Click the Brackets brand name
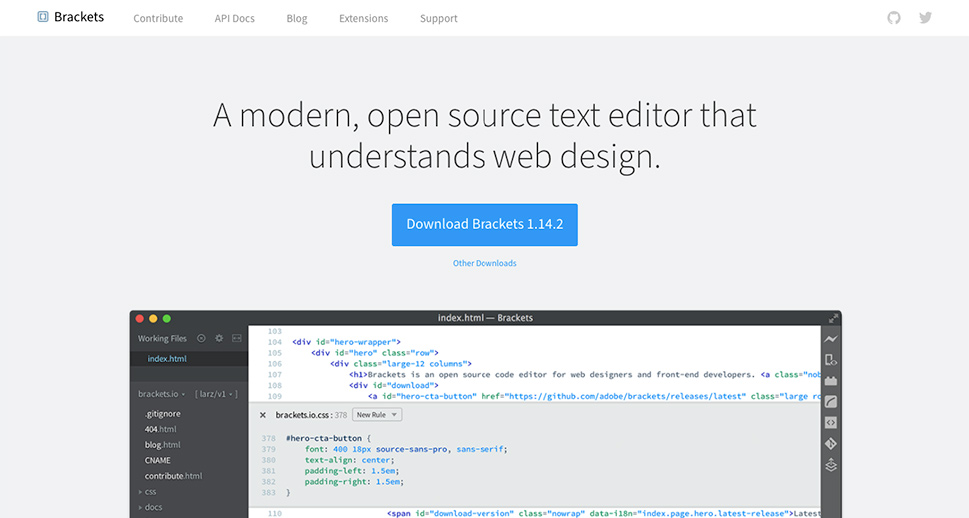The height and width of the screenshot is (518, 969). click(79, 17)
